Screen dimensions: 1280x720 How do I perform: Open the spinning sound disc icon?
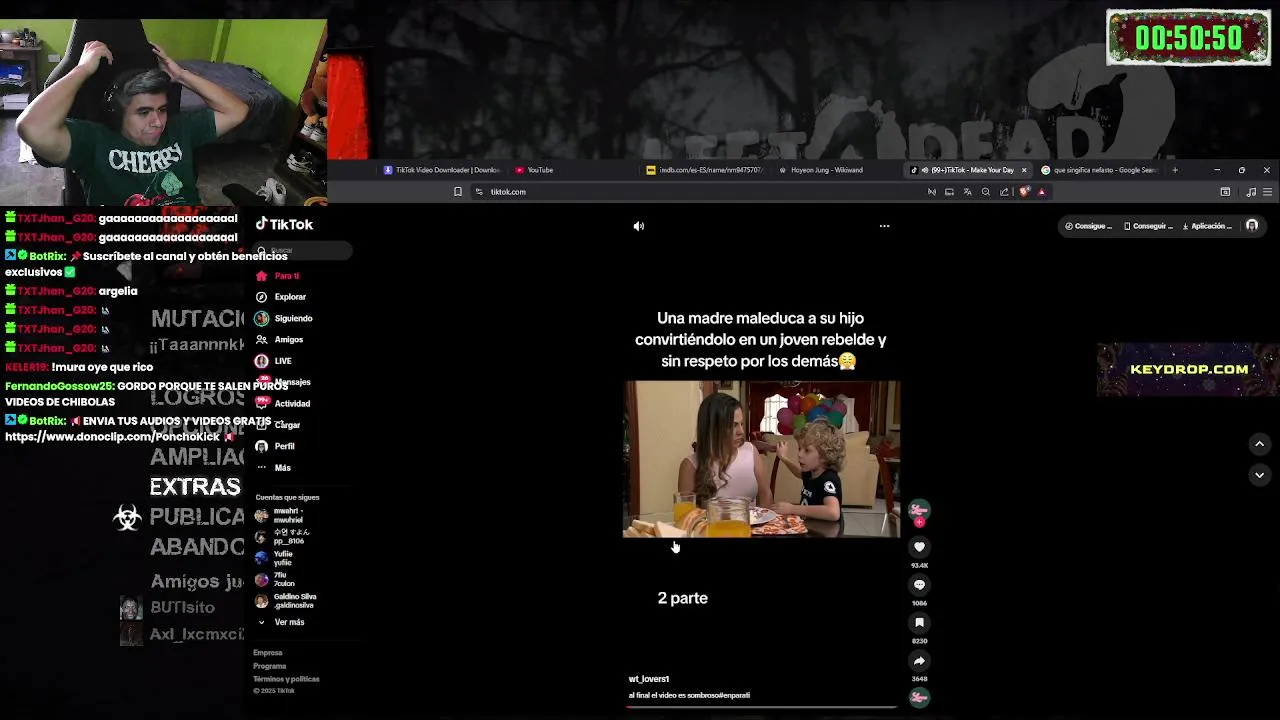919,697
